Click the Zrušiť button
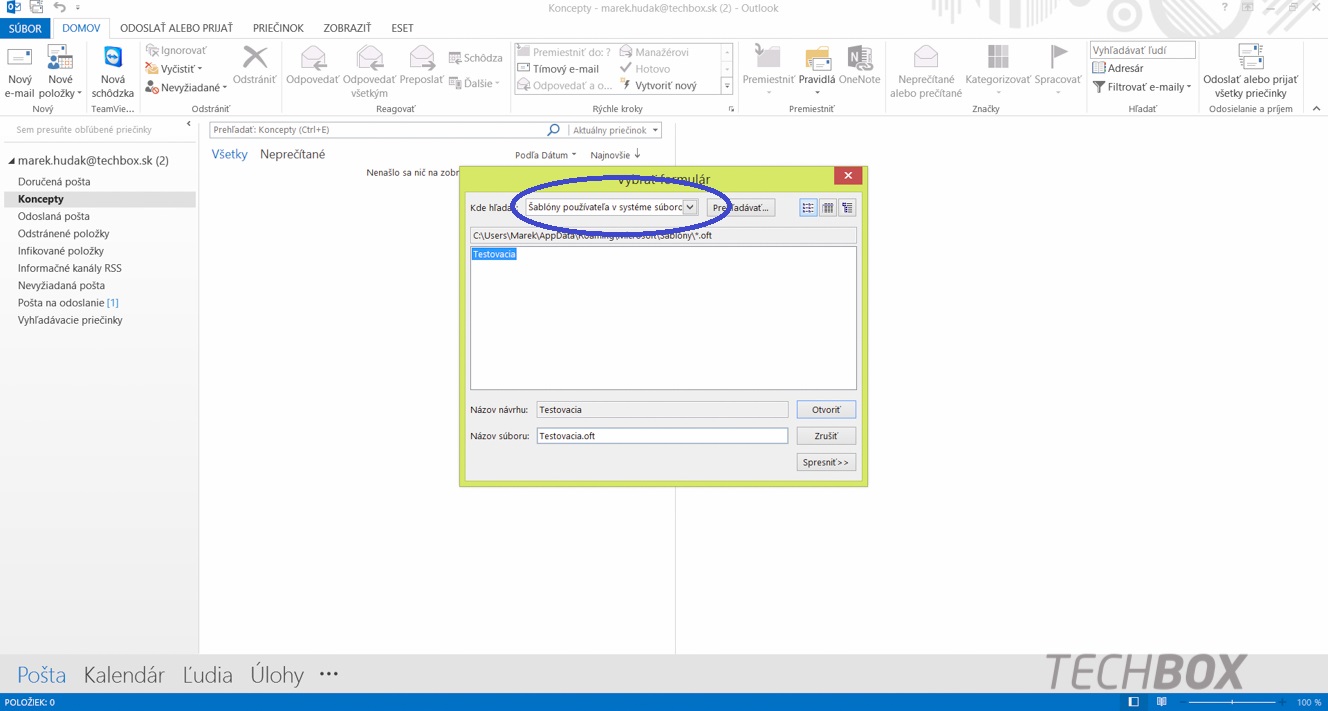The width and height of the screenshot is (1328, 711). point(826,436)
